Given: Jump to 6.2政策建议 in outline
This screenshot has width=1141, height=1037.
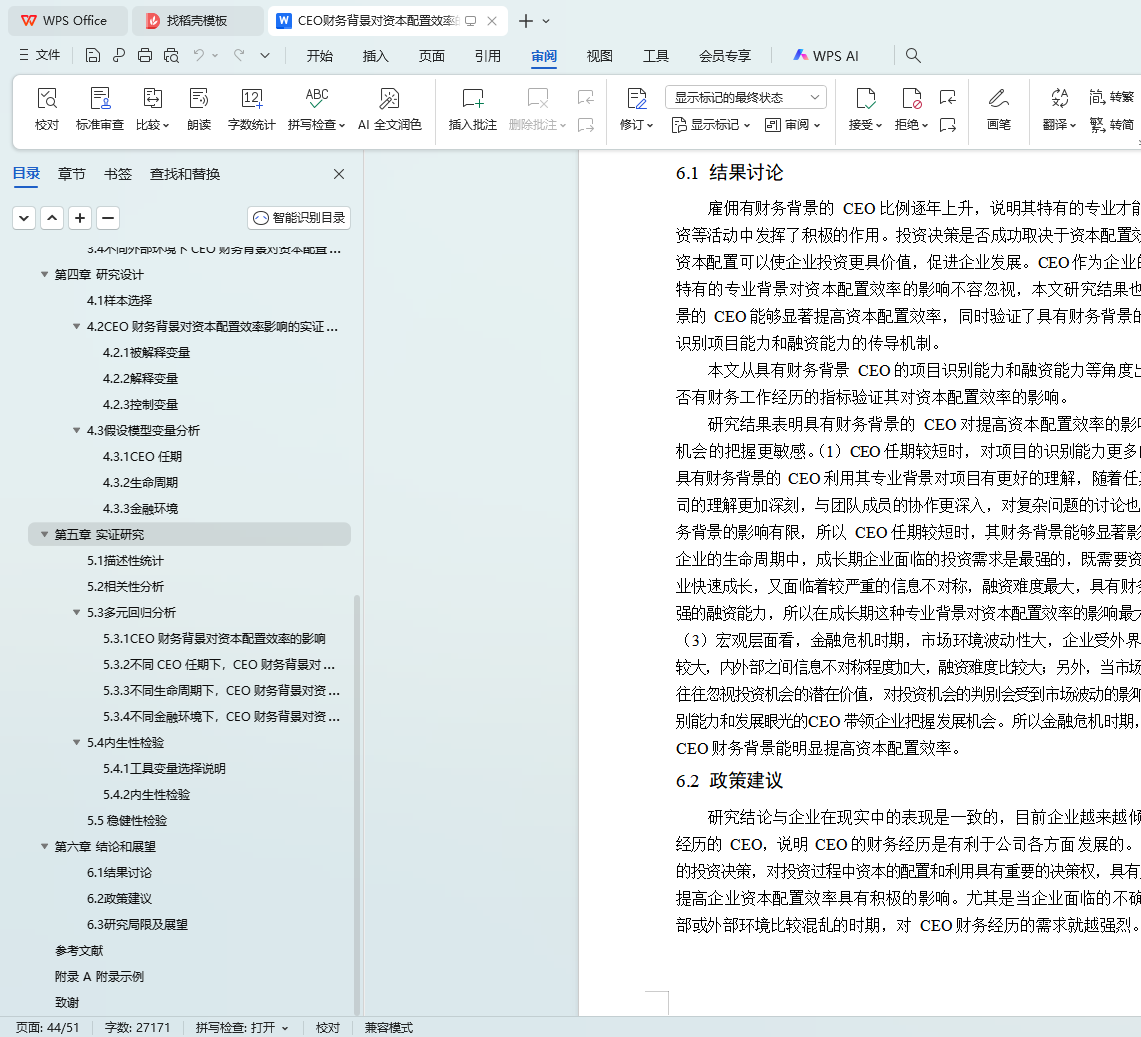Looking at the screenshot, I should pos(119,899).
